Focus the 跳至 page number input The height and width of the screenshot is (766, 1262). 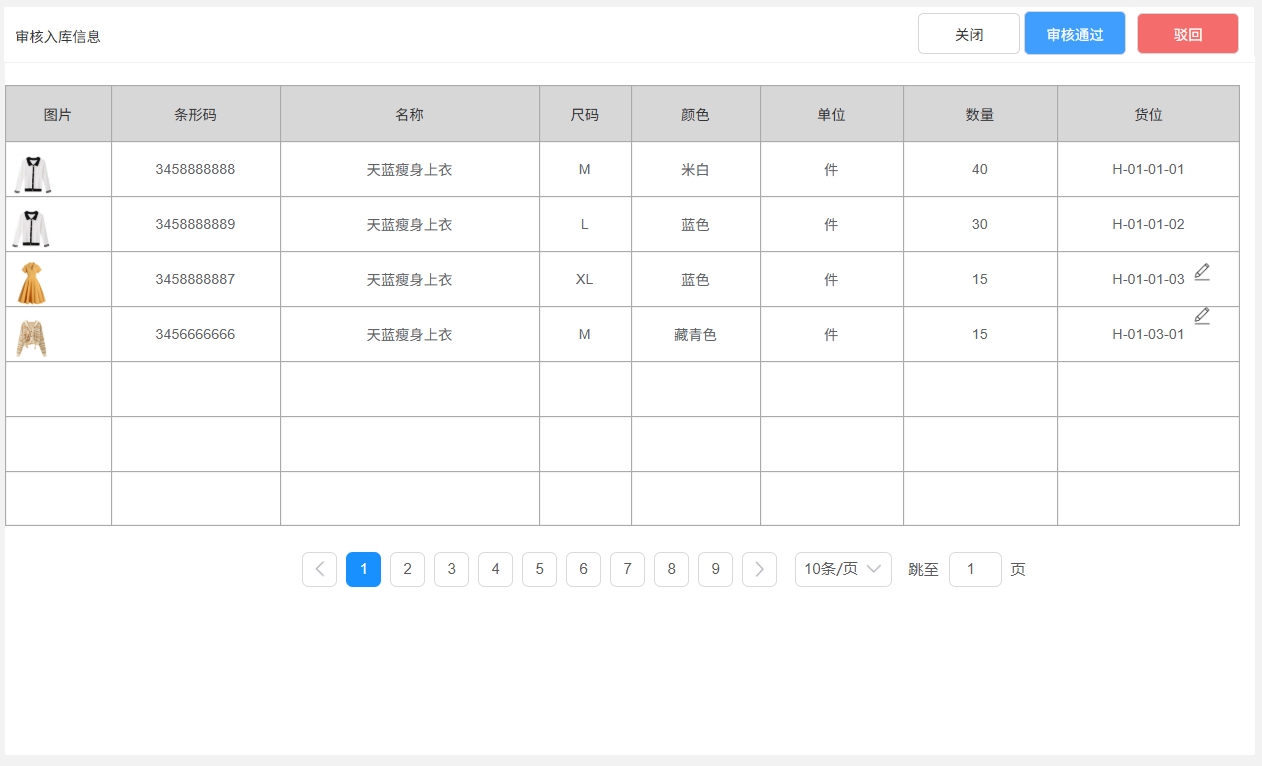[x=975, y=569]
